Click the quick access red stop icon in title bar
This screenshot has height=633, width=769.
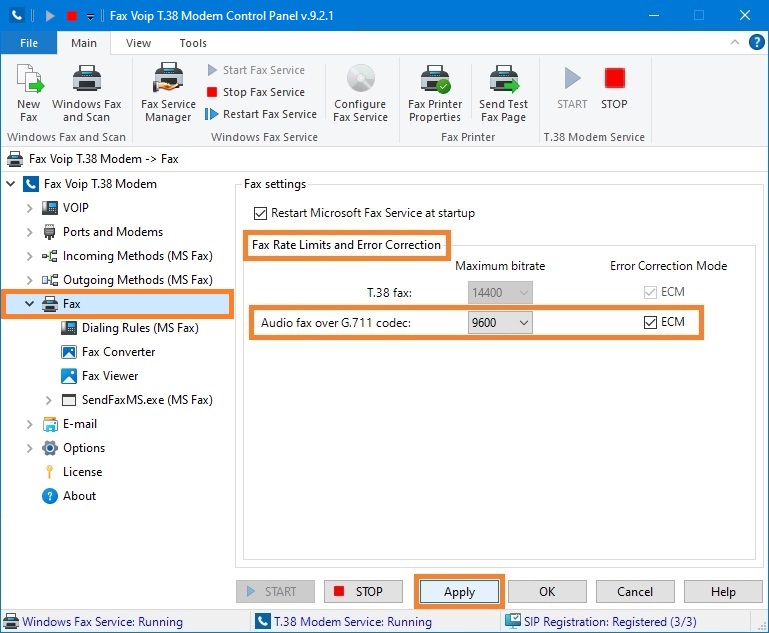pos(72,16)
